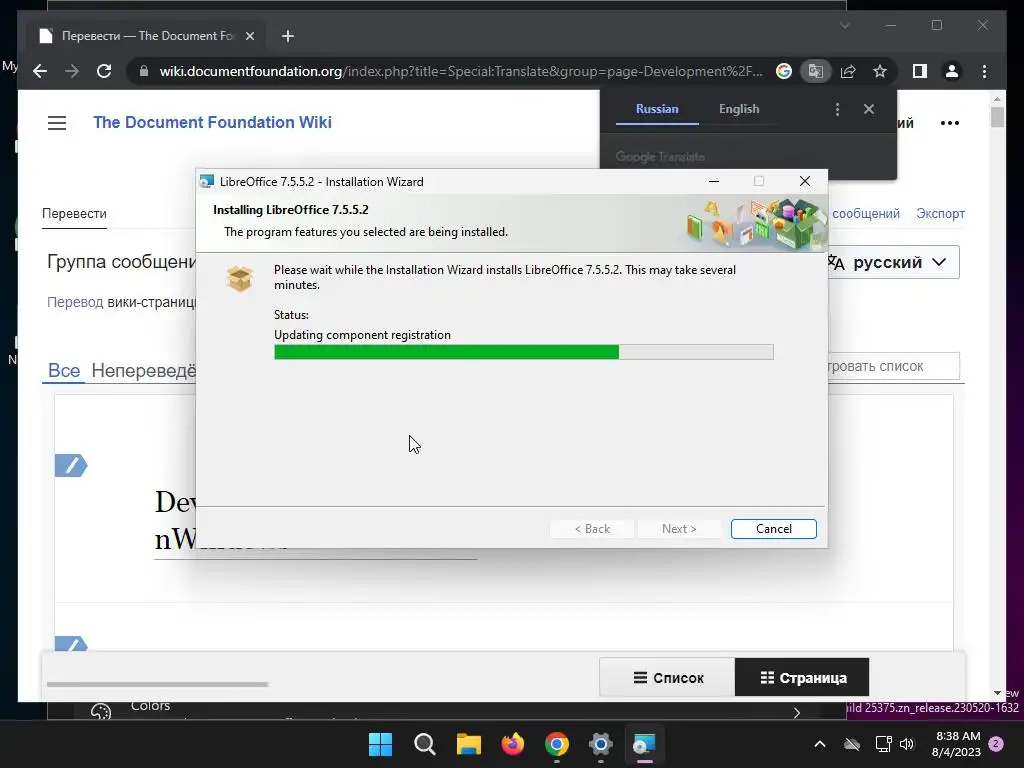Toggle Chrome side panel

click(x=920, y=71)
